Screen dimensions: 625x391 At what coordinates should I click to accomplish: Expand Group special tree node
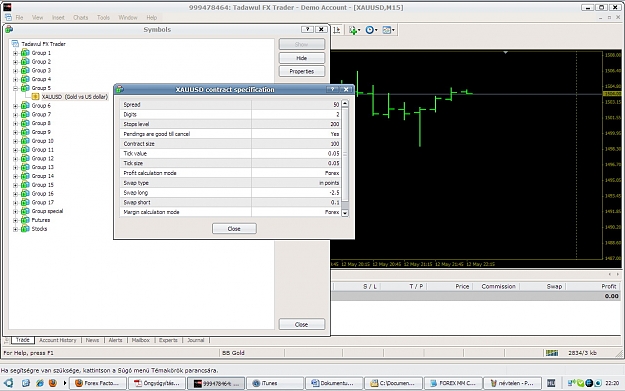click(15, 211)
